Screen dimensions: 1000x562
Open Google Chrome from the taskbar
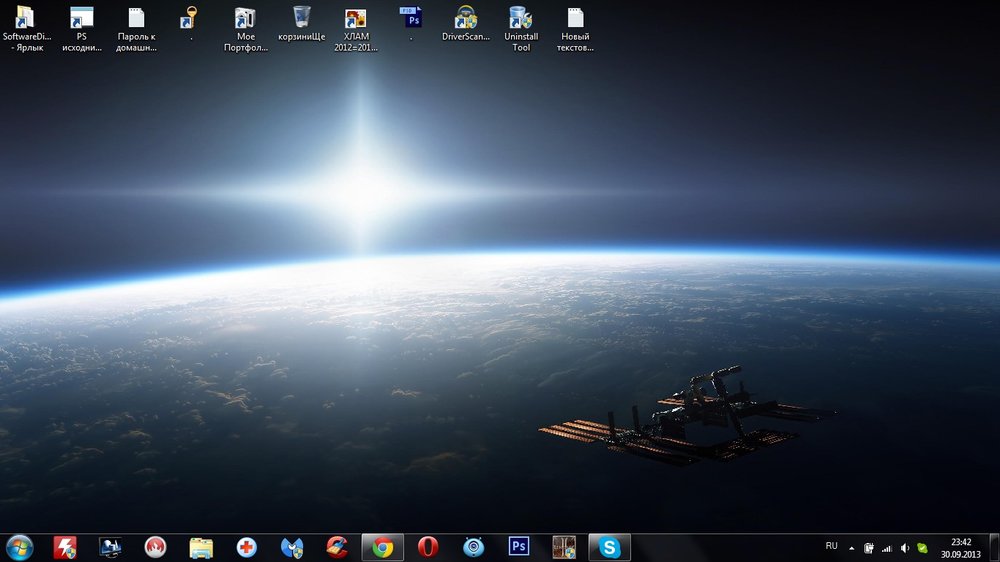point(382,547)
